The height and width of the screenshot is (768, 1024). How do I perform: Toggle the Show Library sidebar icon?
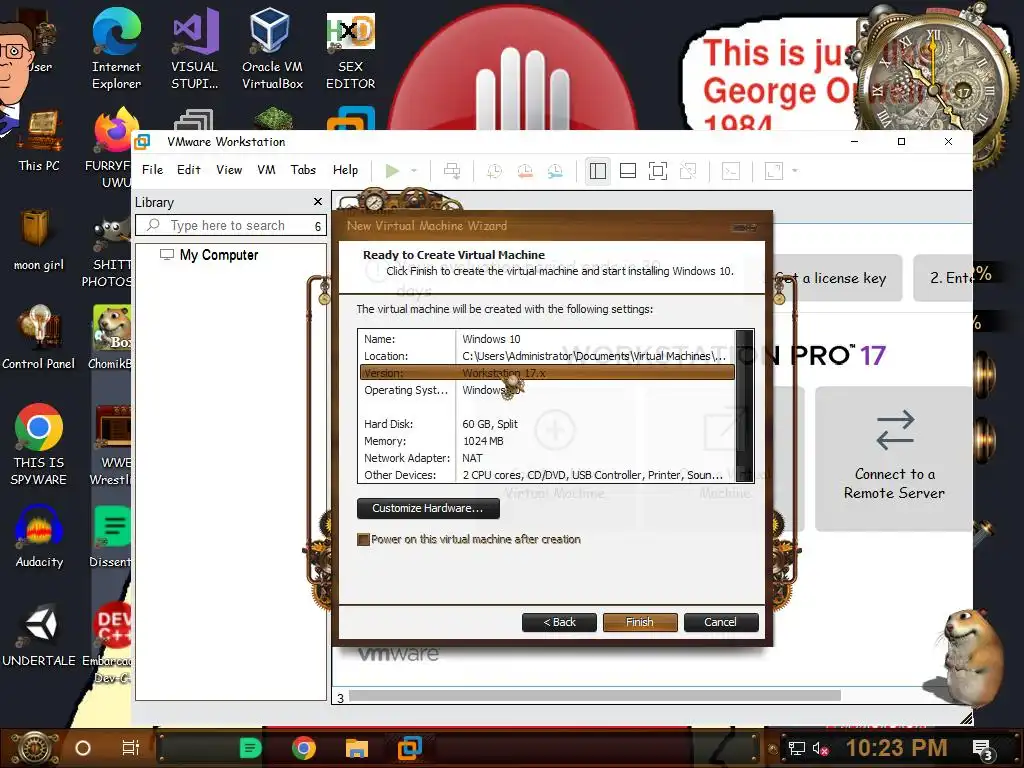click(x=598, y=171)
